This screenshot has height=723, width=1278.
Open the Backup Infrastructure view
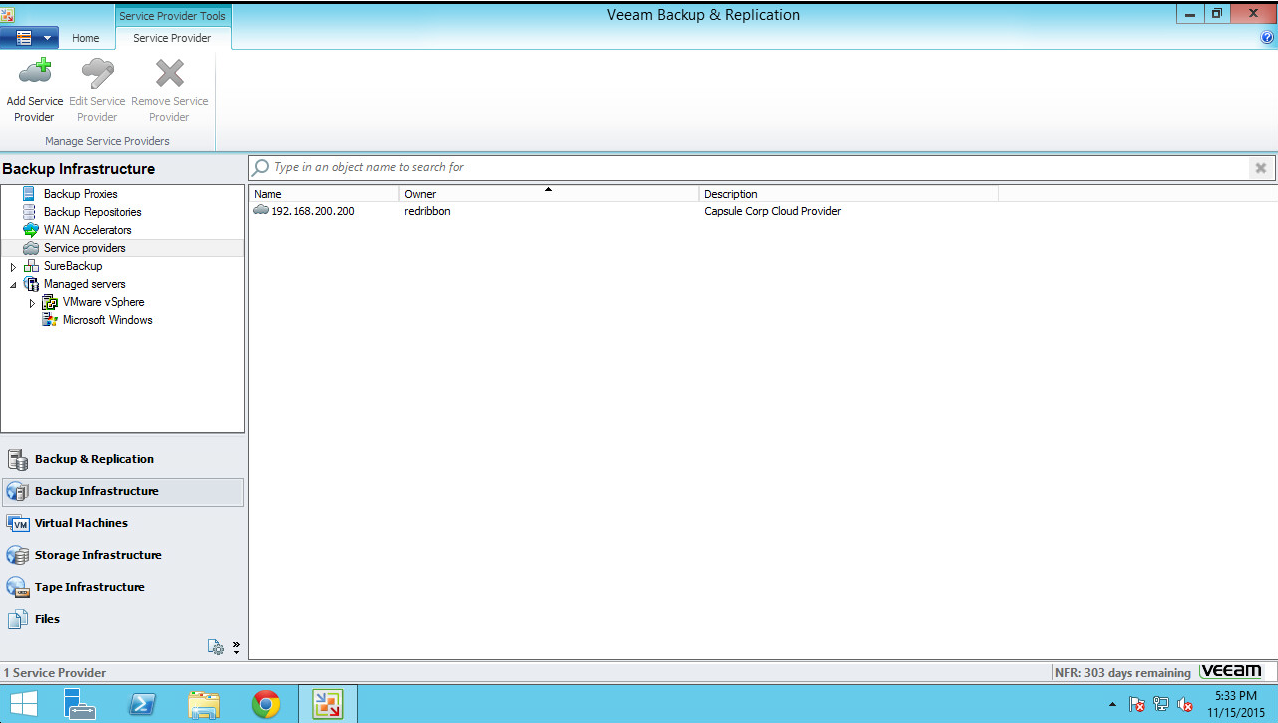click(122, 491)
